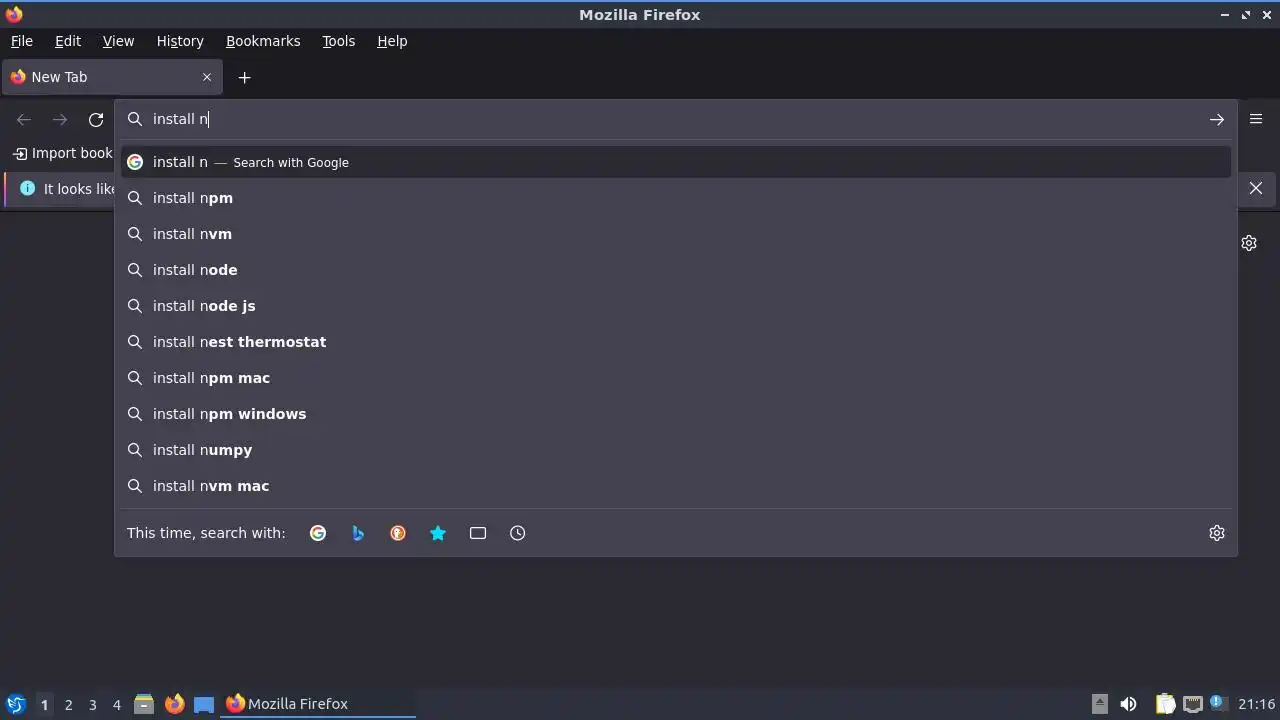This screenshot has width=1280, height=720.
Task: Launch Firefox from panel quick launcher
Action: point(174,704)
